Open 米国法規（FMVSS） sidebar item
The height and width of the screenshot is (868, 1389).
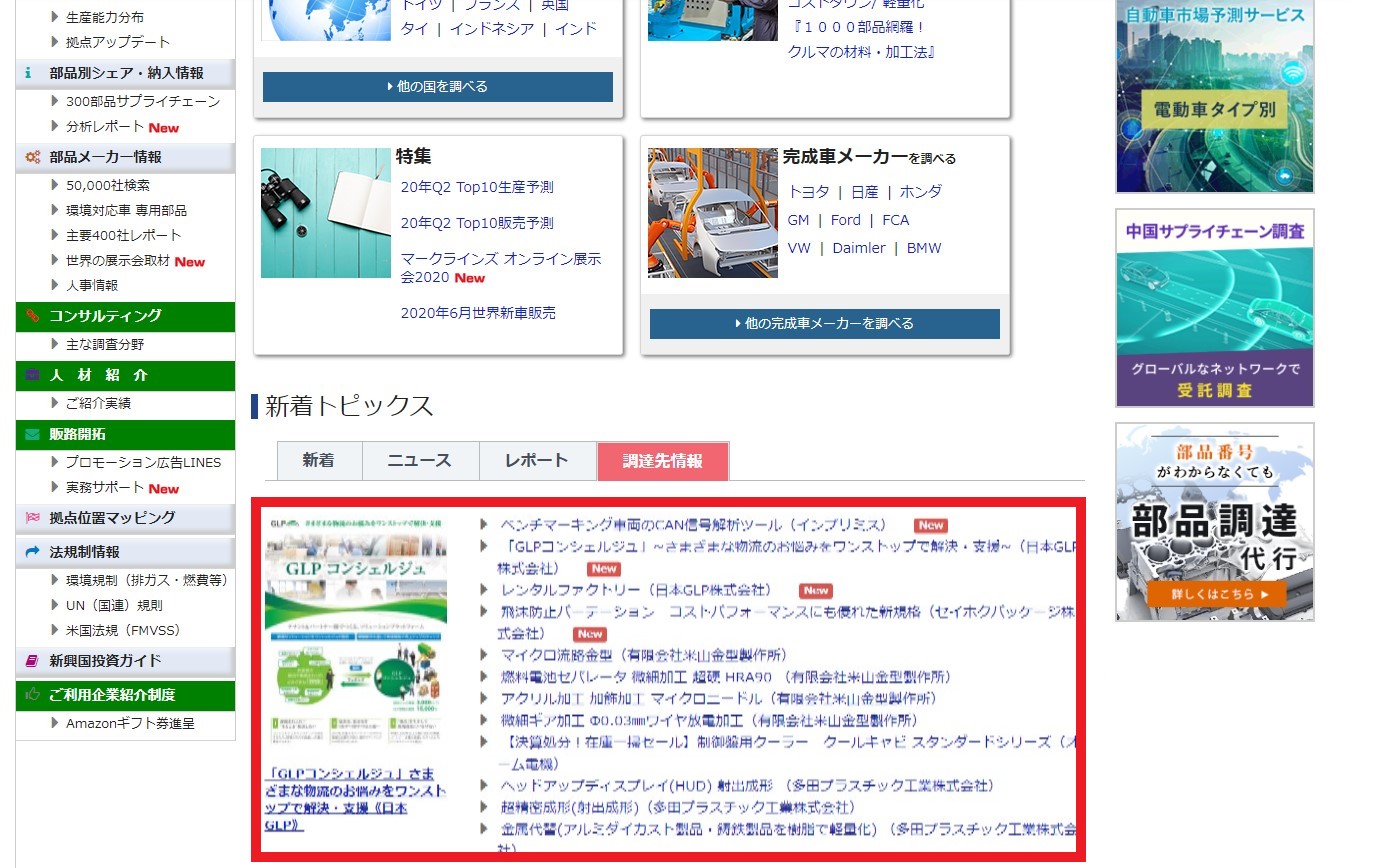(126, 630)
